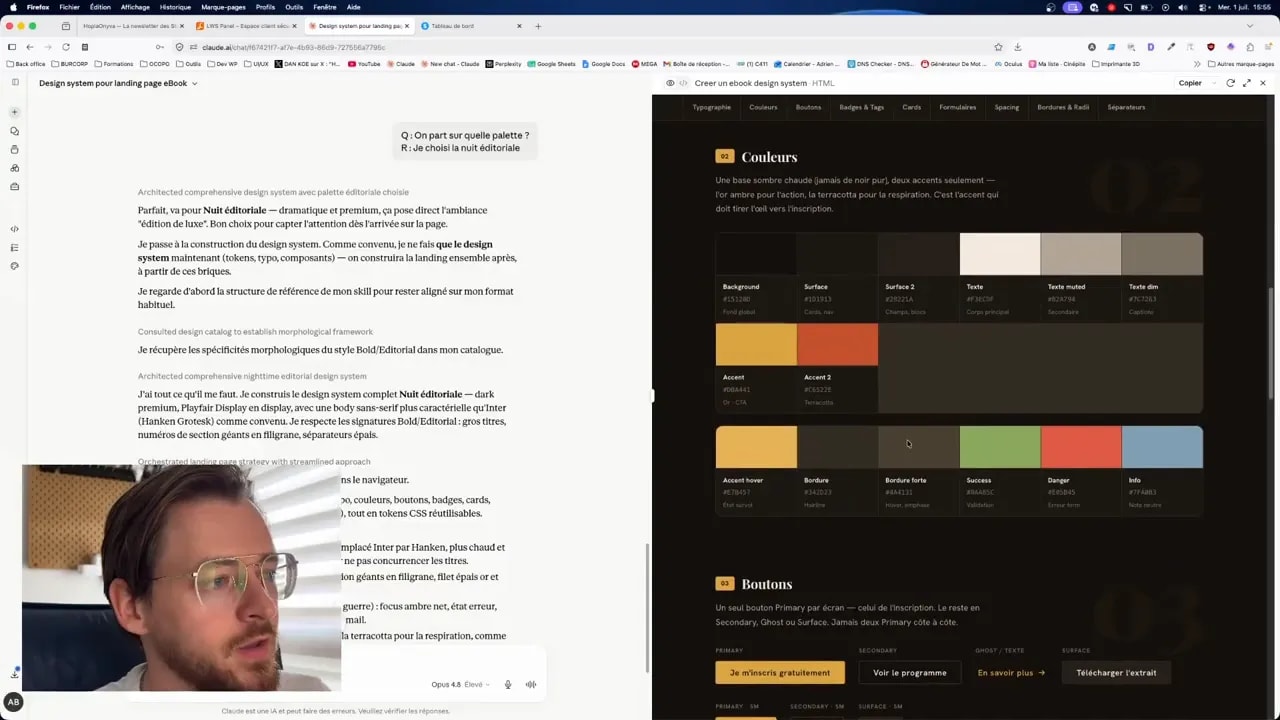Open the Historique menu in menu bar
The width and height of the screenshot is (1280, 720).
point(175,7)
